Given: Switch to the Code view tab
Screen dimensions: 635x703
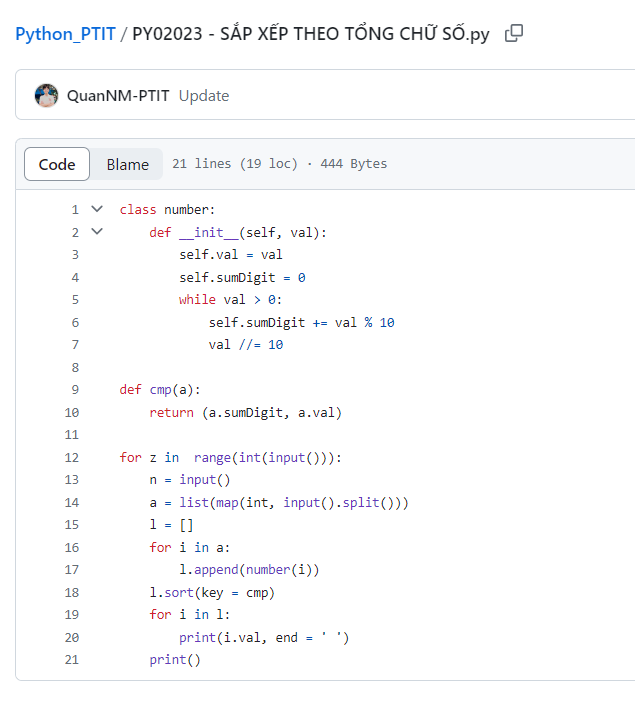Looking at the screenshot, I should pyautogui.click(x=57, y=164).
